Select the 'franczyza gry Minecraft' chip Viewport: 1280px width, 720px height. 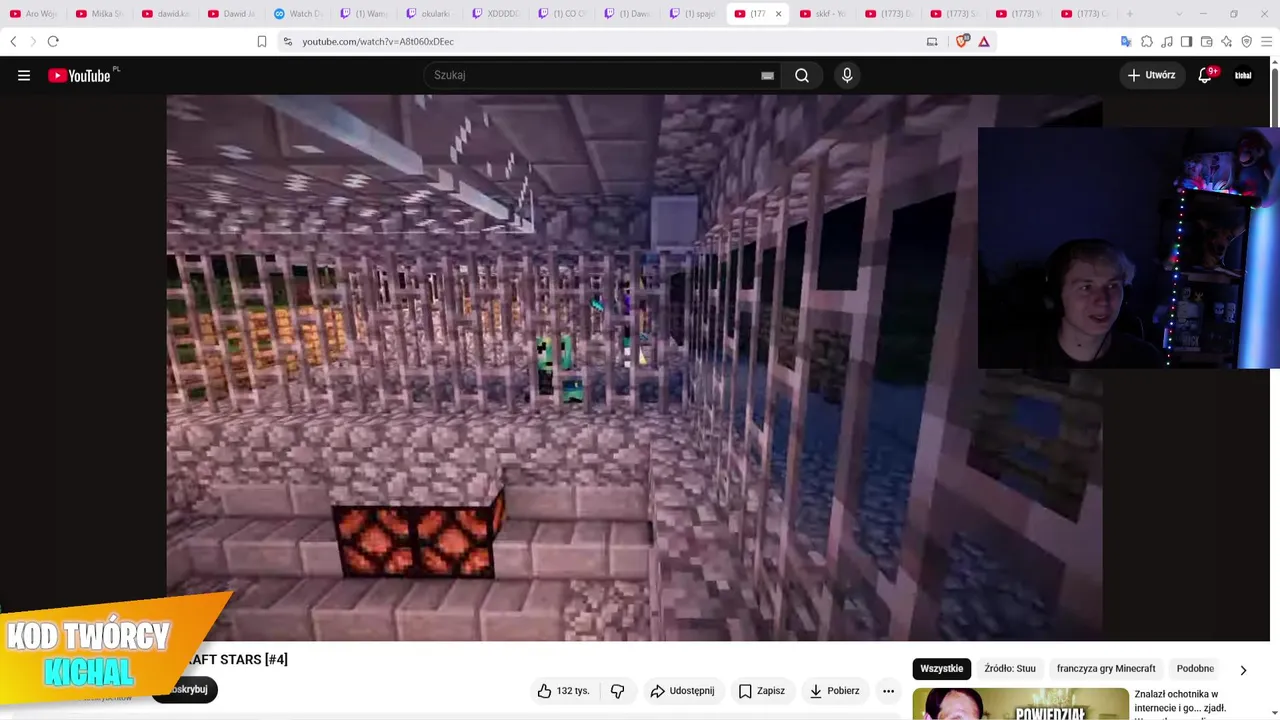1106,669
